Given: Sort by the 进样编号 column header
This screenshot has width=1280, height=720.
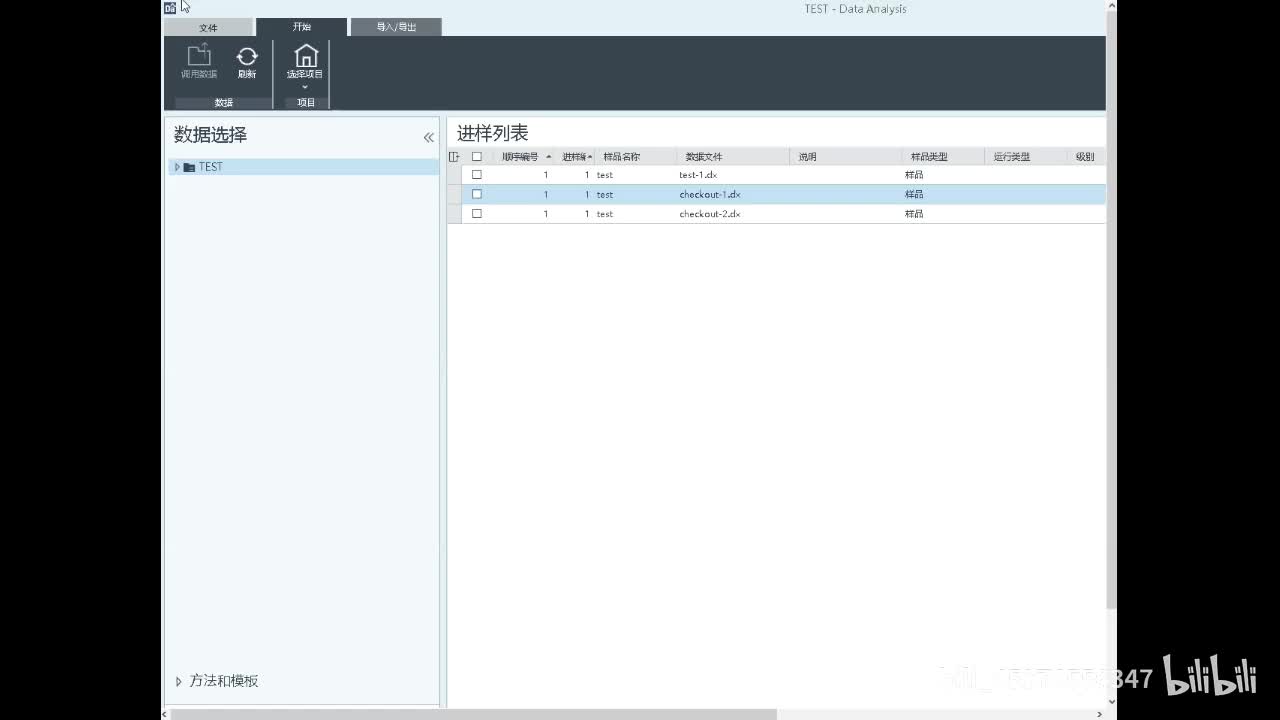Looking at the screenshot, I should click(x=574, y=157).
